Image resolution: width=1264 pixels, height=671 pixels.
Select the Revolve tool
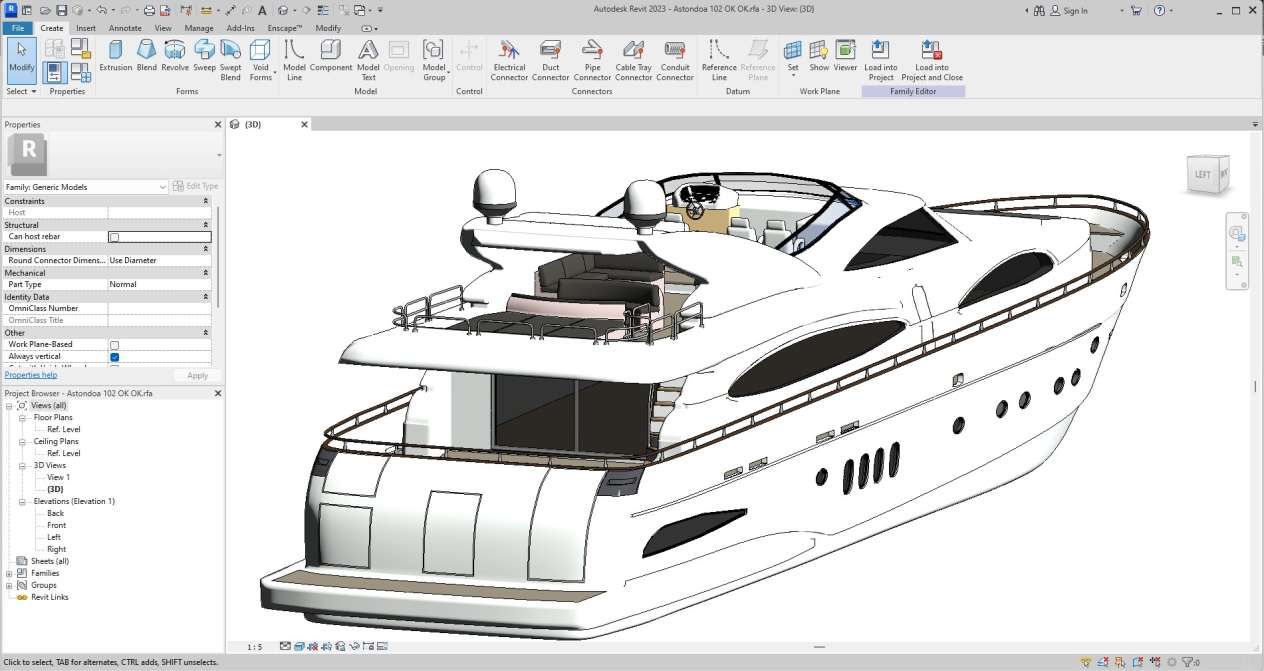tap(175, 56)
